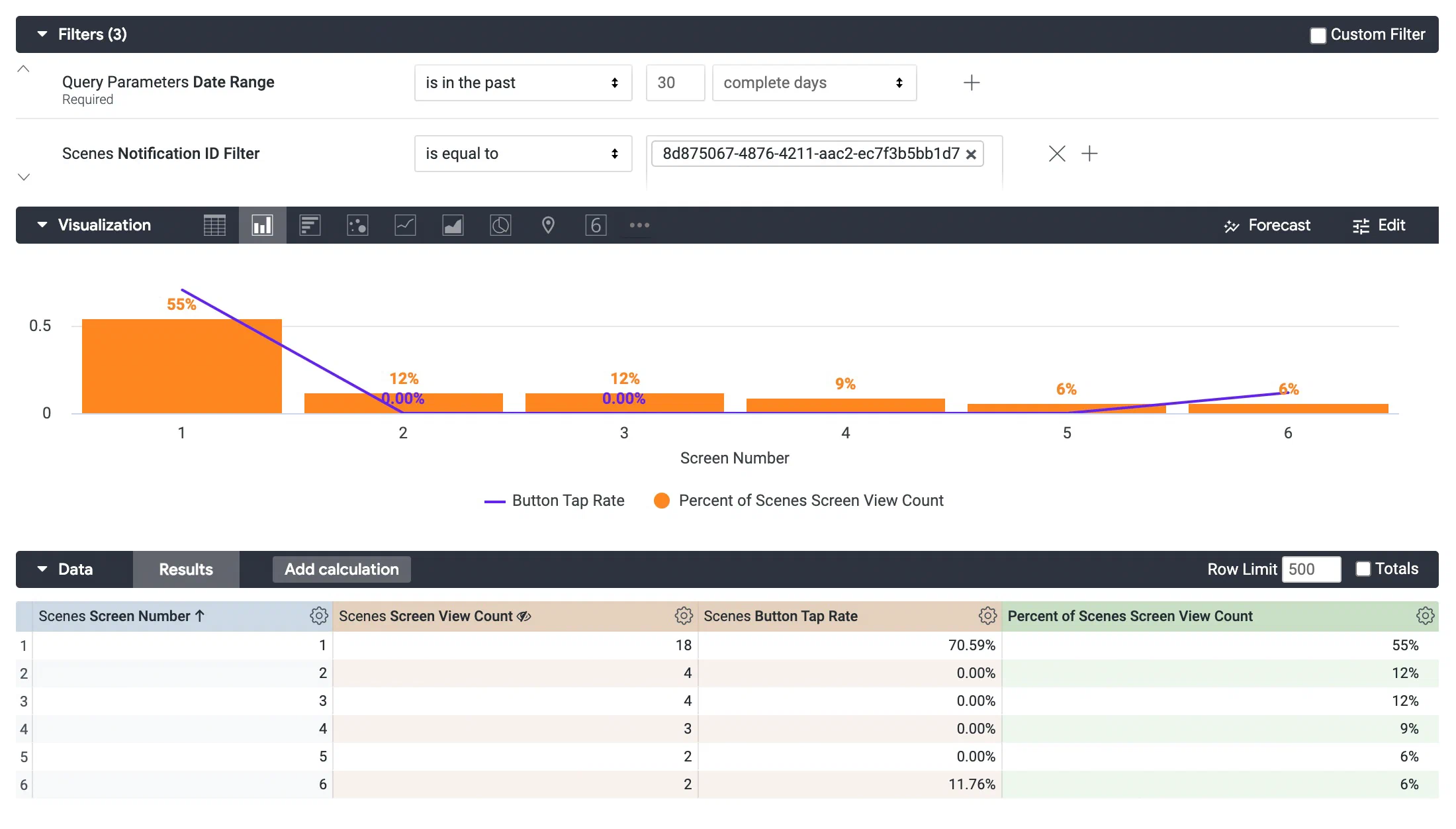This screenshot has height=829, width=1456.
Task: Choose the single value visualization icon
Action: [x=596, y=225]
